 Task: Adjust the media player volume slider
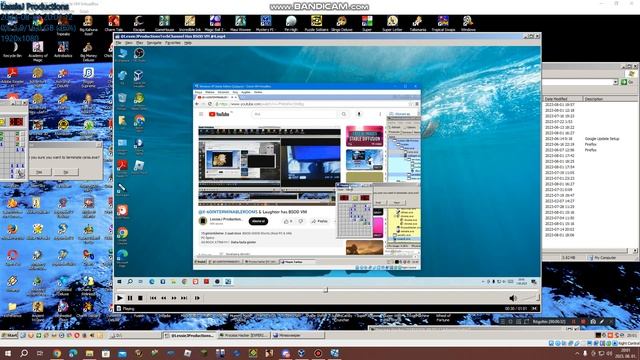(530, 298)
